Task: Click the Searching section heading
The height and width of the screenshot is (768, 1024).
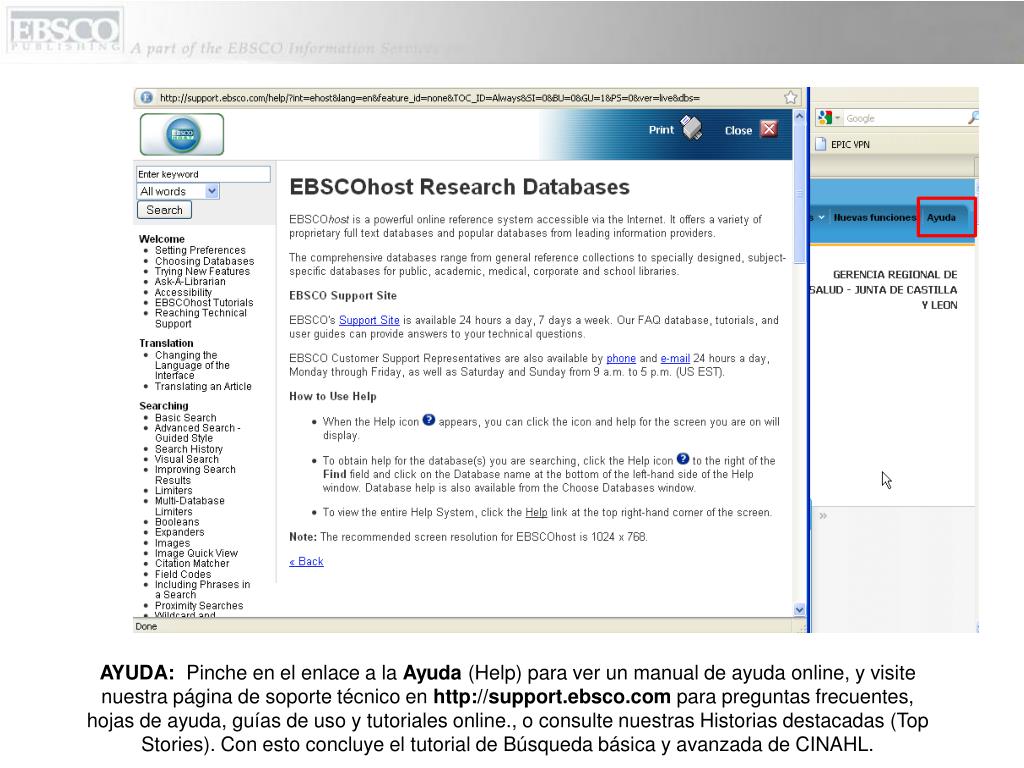Action: click(x=163, y=406)
